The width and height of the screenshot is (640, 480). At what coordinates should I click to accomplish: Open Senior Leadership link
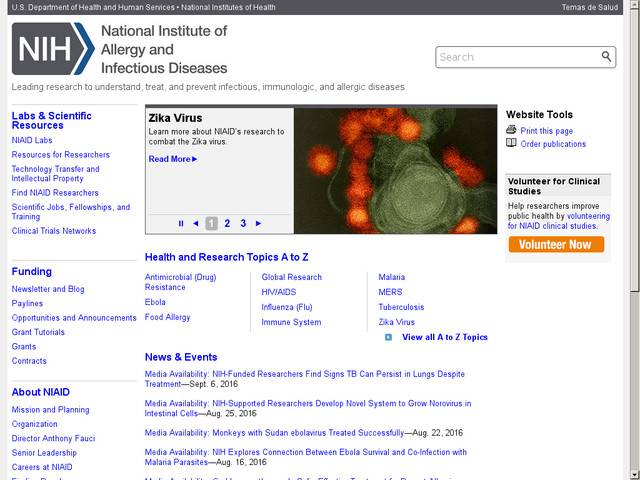pyautogui.click(x=44, y=453)
